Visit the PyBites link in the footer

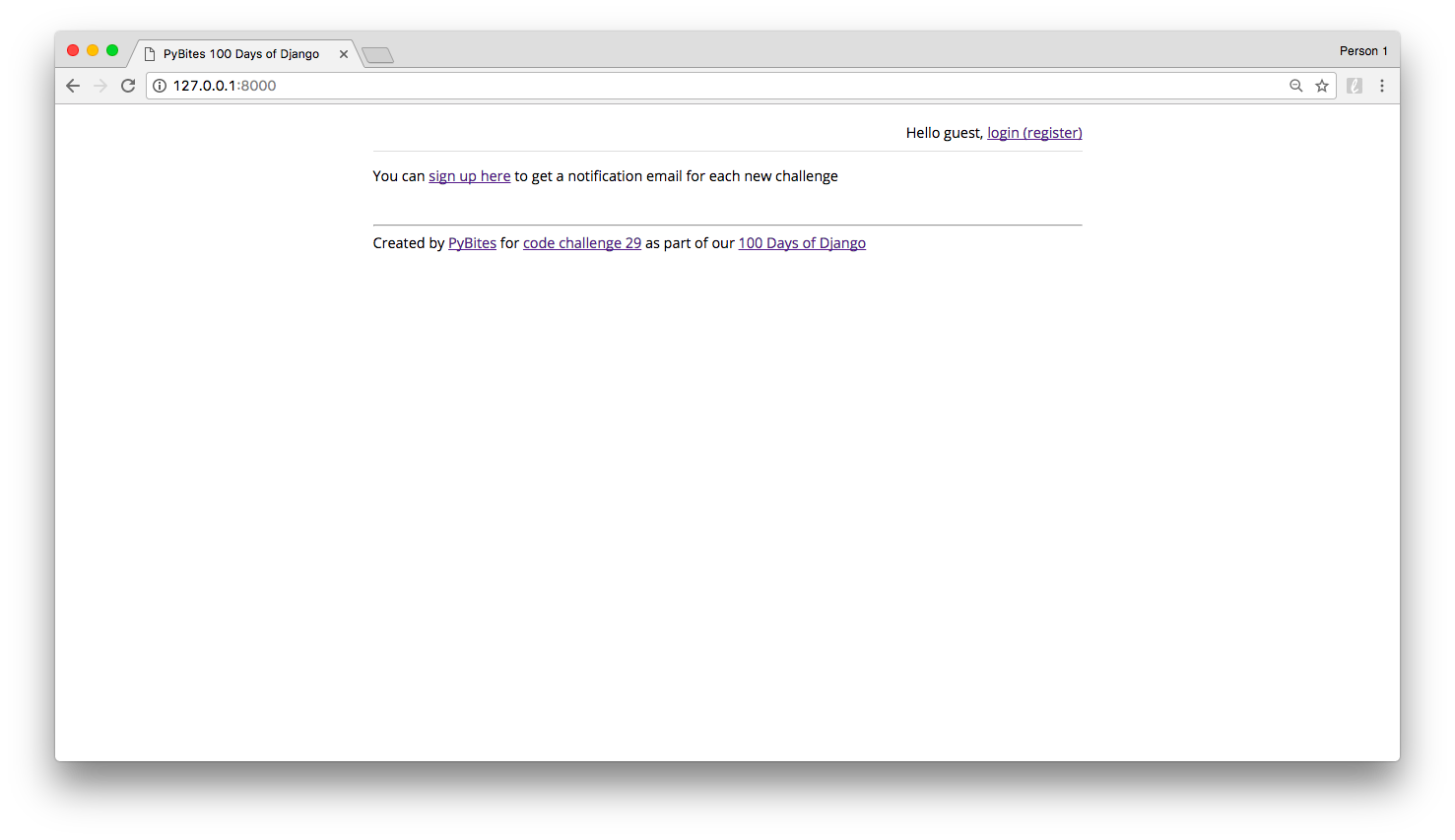tap(472, 242)
